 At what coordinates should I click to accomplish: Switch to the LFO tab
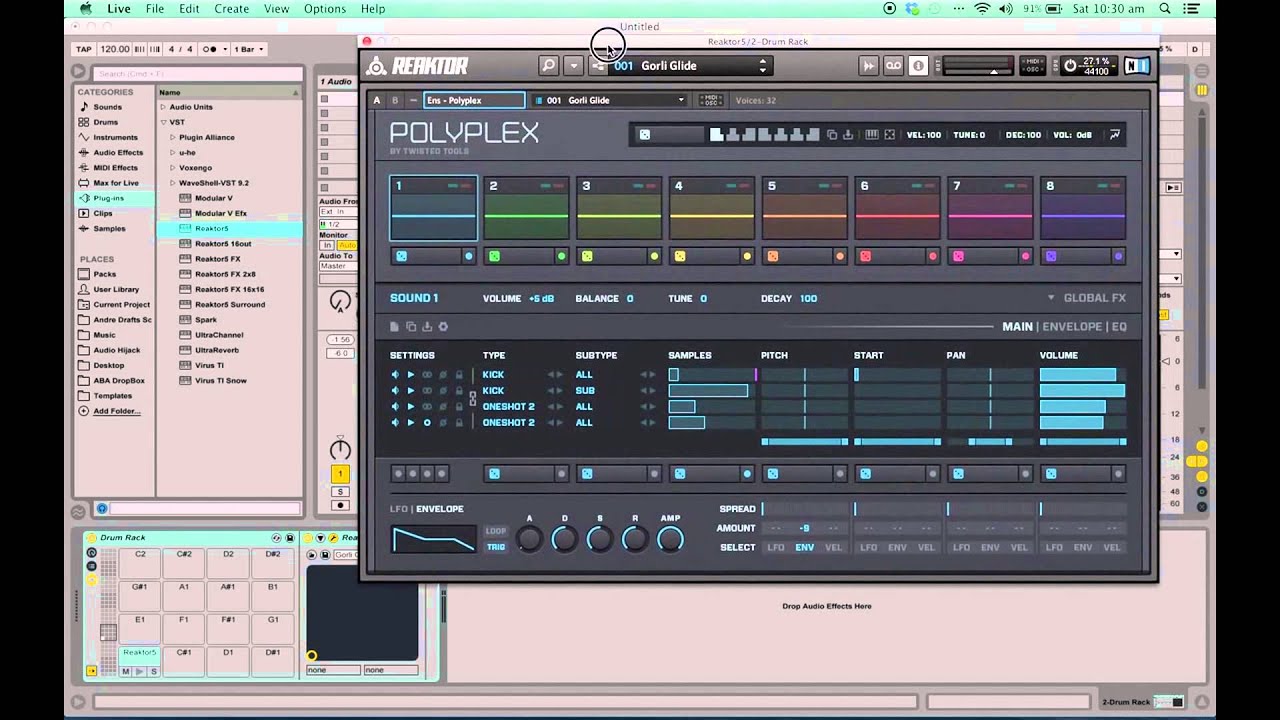[x=400, y=509]
